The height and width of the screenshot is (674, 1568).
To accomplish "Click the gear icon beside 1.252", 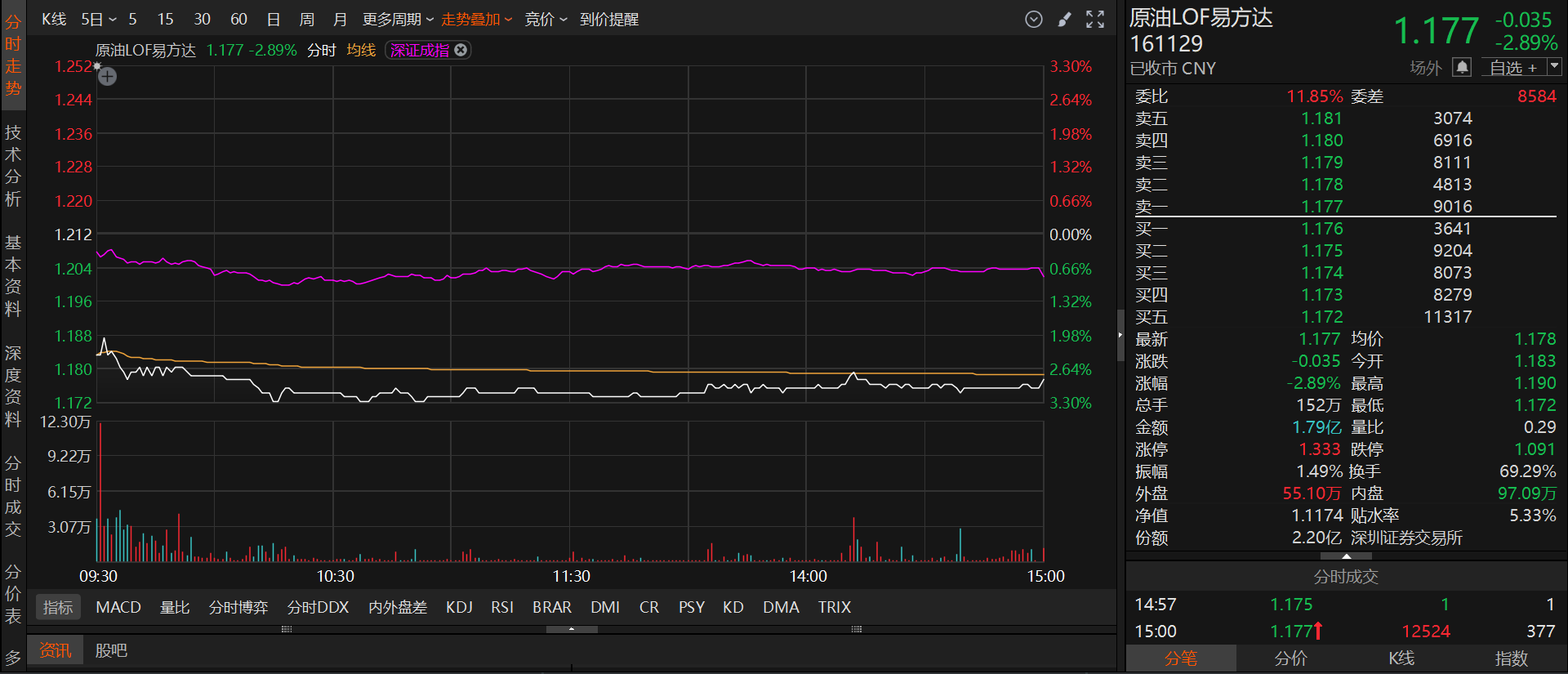I will tap(97, 65).
